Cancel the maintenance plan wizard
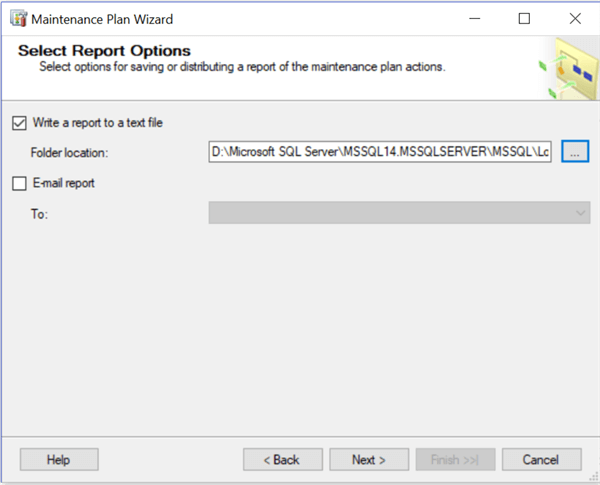Image resolution: width=600 pixels, height=485 pixels. [x=543, y=459]
